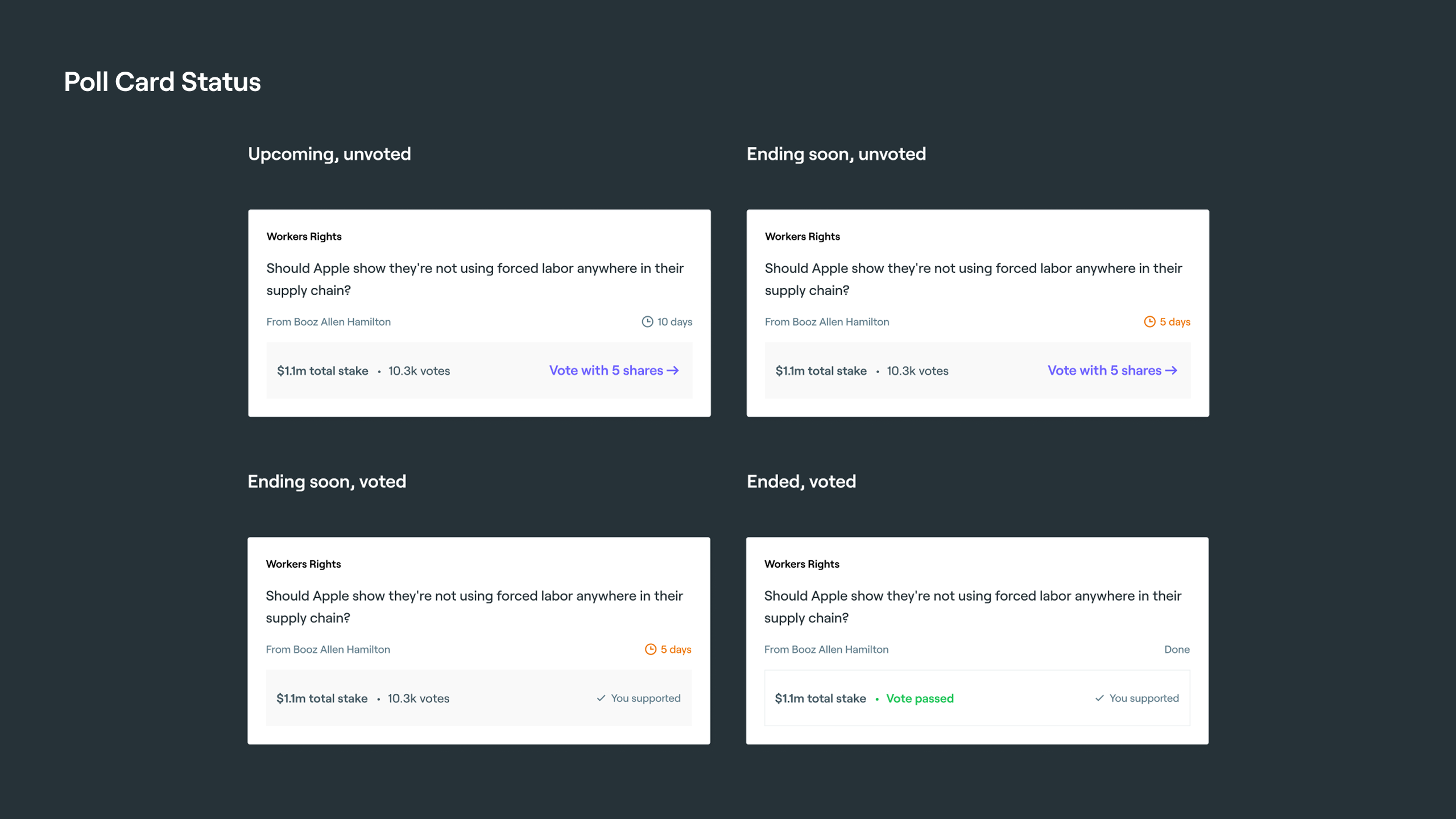Click Vote with 5 shares in Ending soon card
This screenshot has width=1456, height=819.
pyautogui.click(x=1105, y=371)
